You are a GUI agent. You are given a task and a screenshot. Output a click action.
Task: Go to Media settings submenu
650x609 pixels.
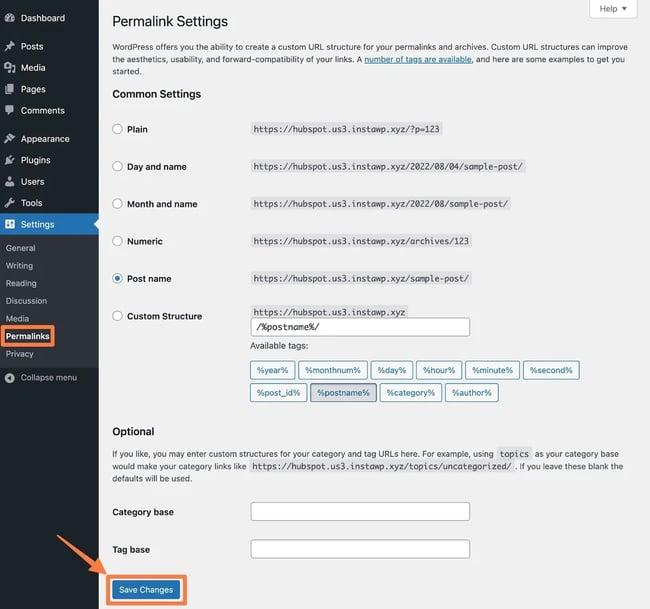pos(17,318)
